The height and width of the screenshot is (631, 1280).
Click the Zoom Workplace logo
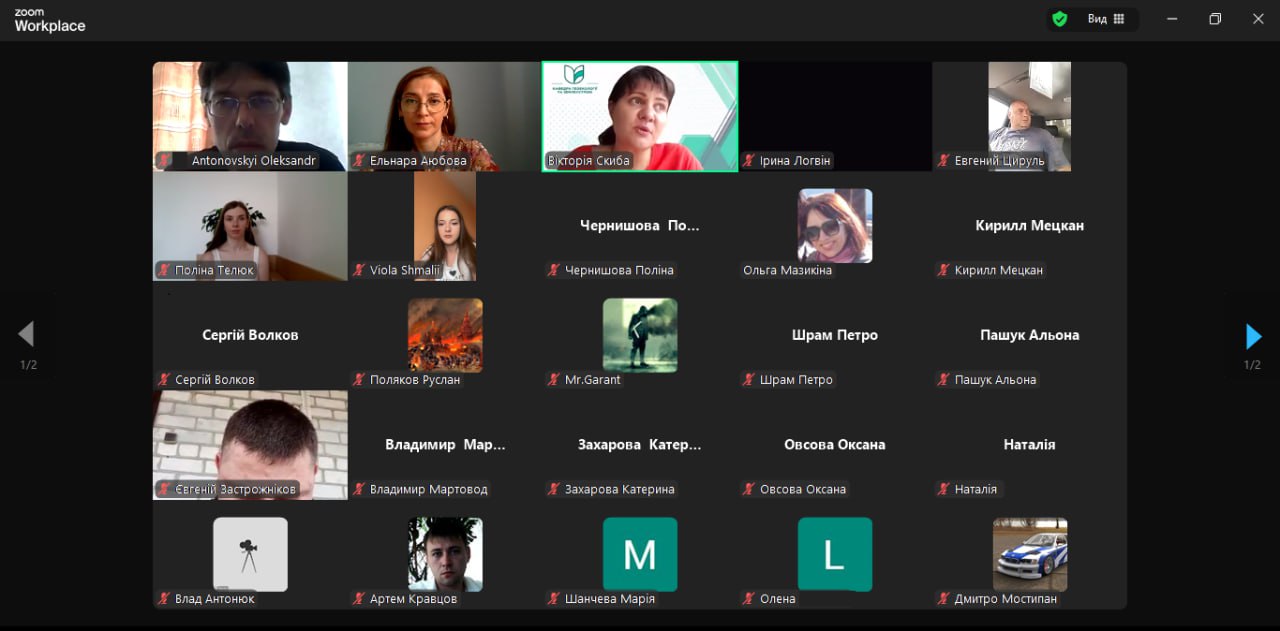coord(50,20)
